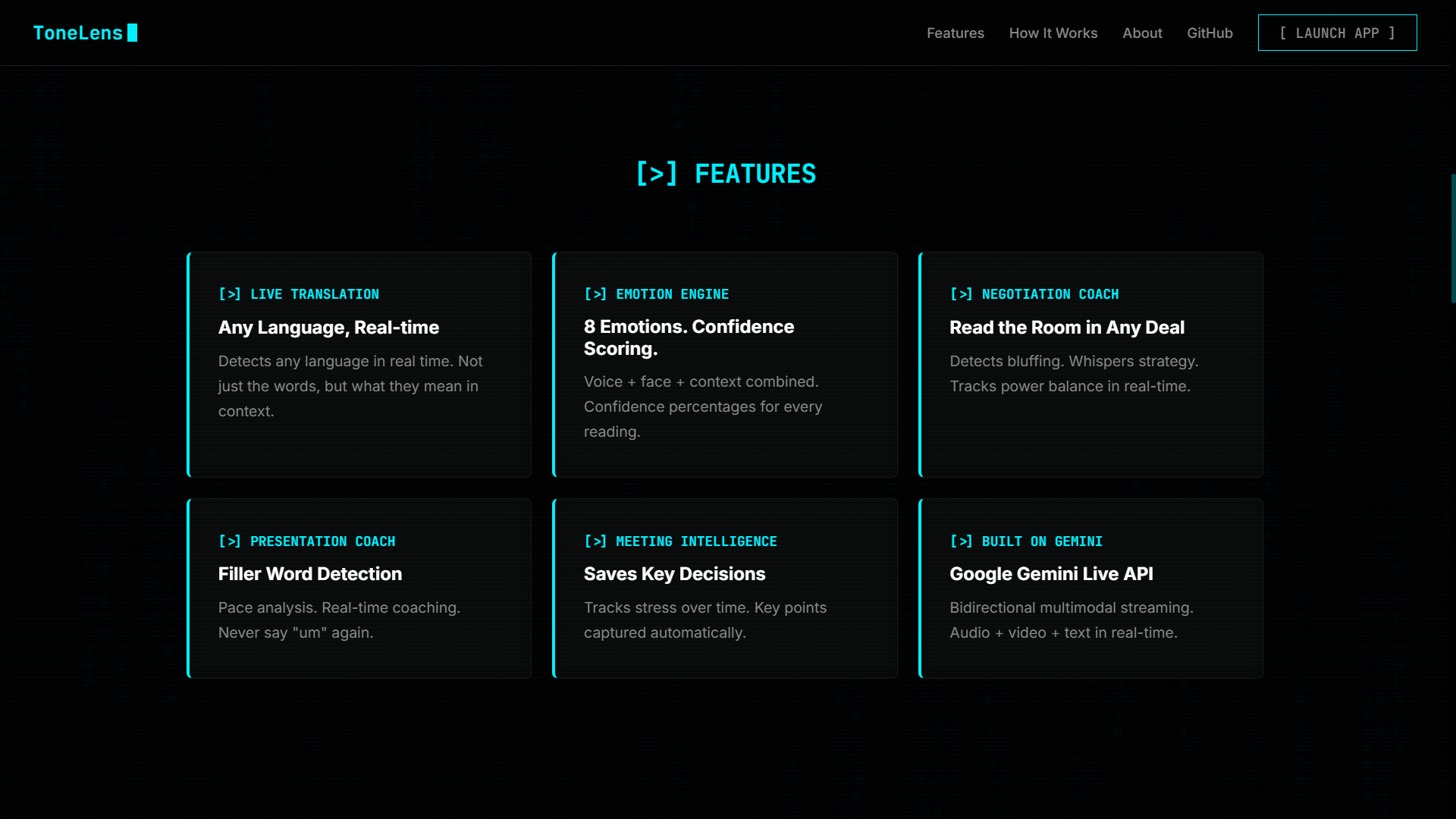The width and height of the screenshot is (1456, 819).
Task: Click the 8 Emotions Confidence Scoring heading
Action: 689,337
